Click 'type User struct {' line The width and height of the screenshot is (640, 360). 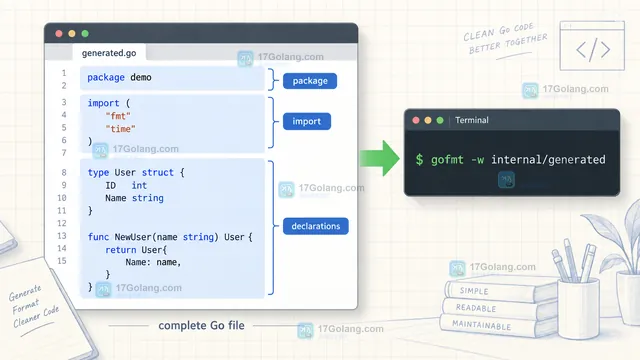click(x=136, y=173)
